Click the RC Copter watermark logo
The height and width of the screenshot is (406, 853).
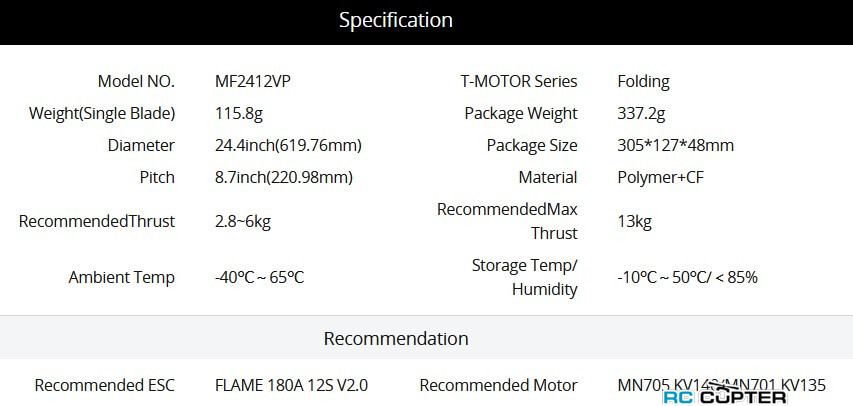point(725,396)
